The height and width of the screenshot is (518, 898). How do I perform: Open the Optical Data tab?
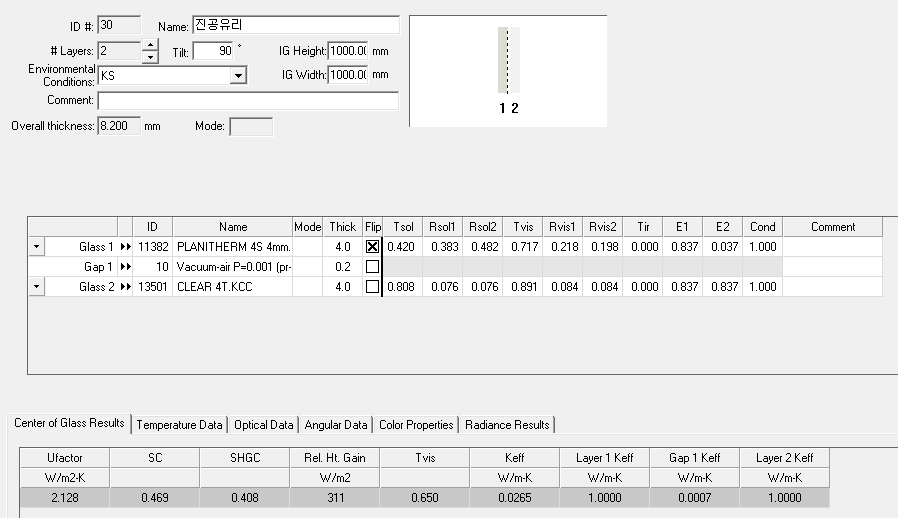264,425
